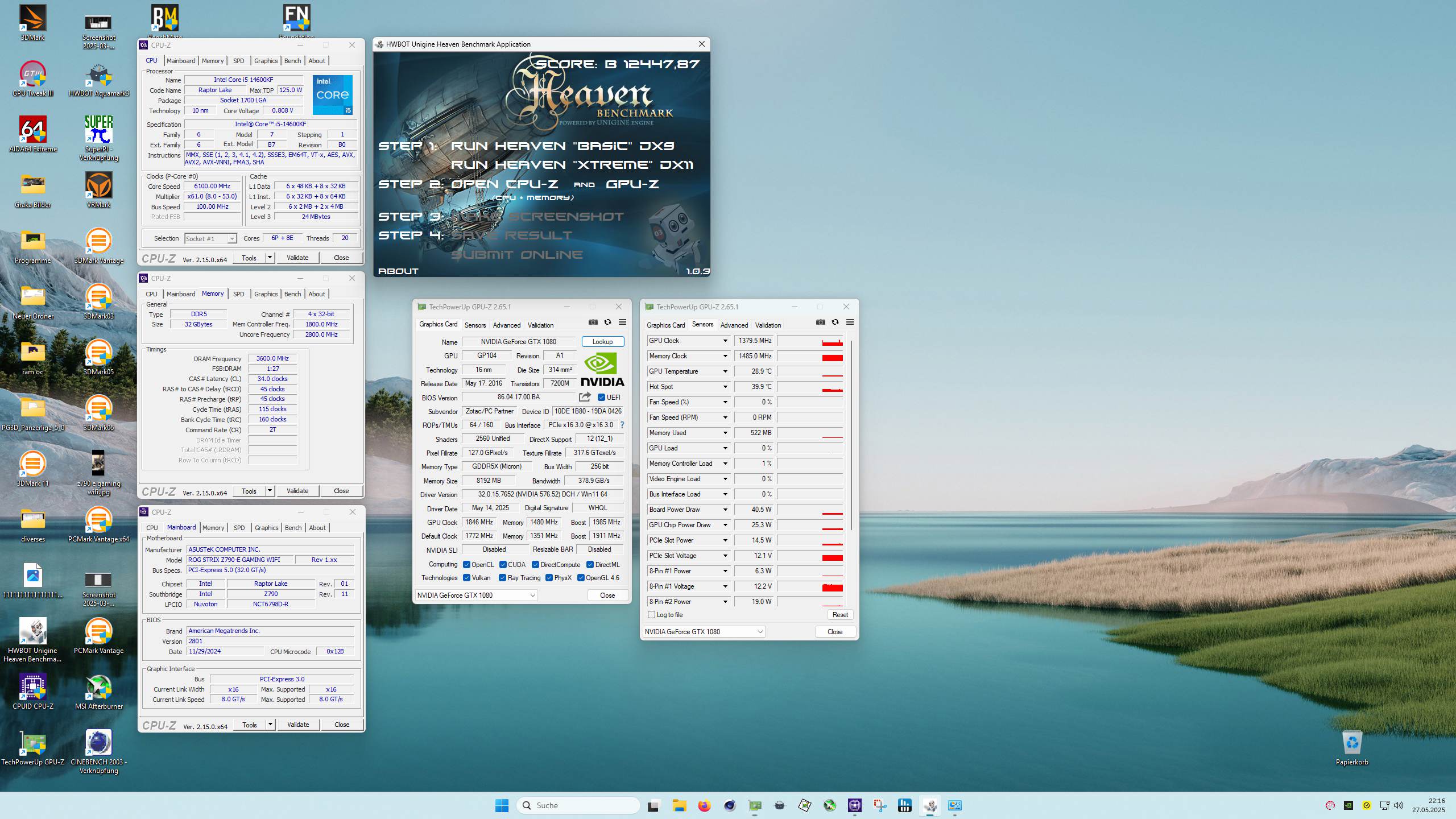
Task: Toggle the UEFI checkbox in GPU-Z
Action: click(x=601, y=398)
